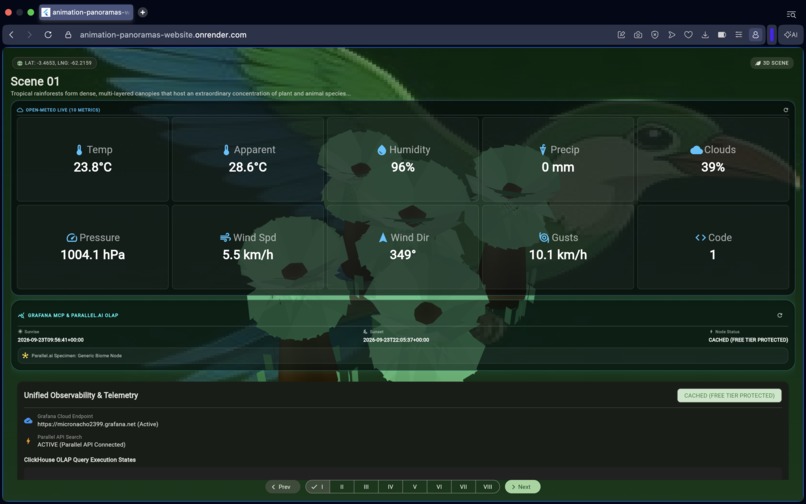Click the browser forward arrow

[x=29, y=35]
